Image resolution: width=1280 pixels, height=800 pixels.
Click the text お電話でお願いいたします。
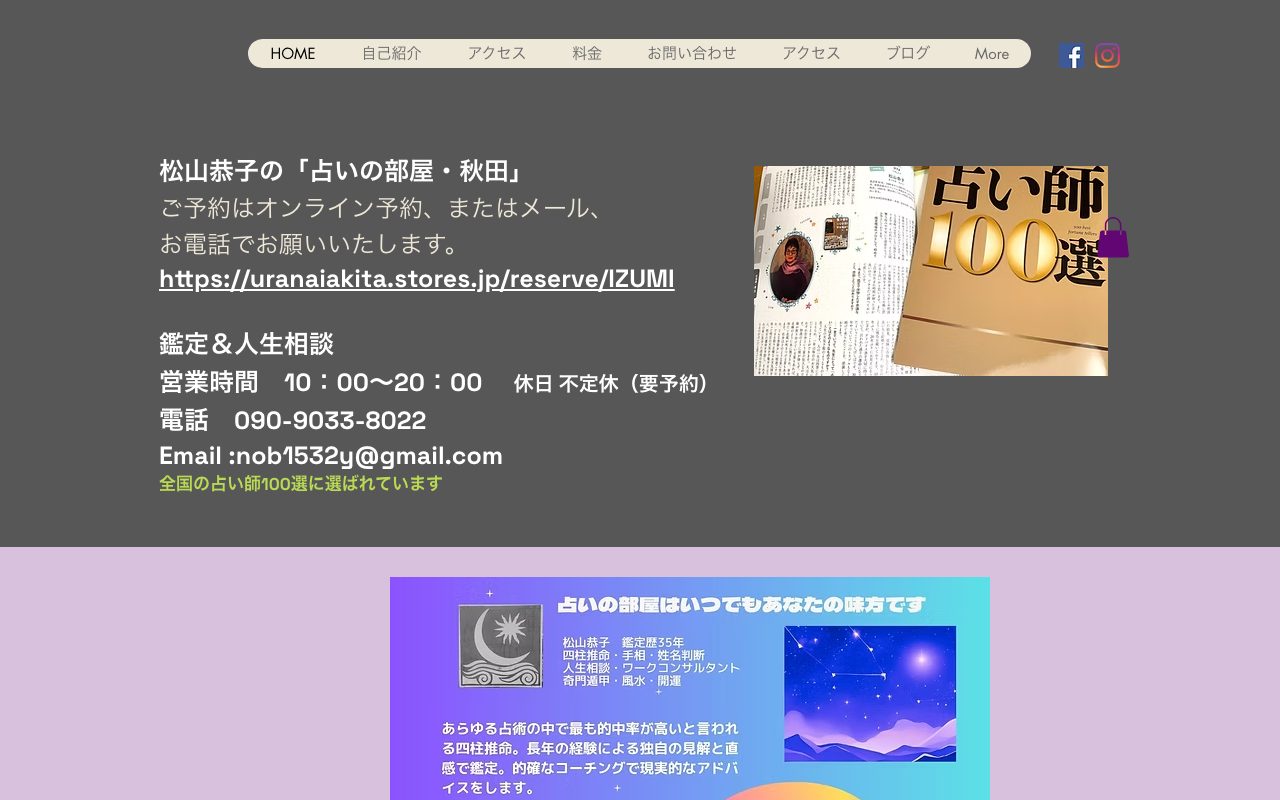point(311,244)
